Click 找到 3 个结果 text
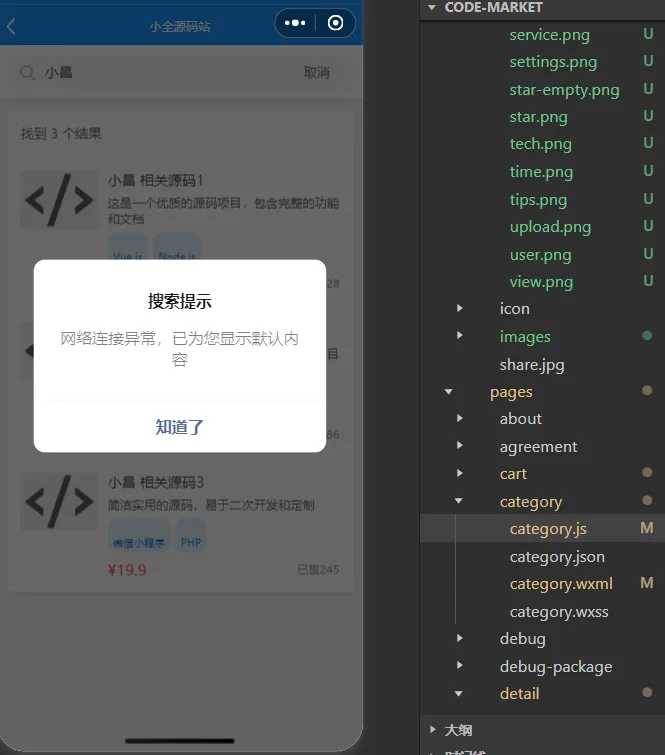665x755 pixels. [61, 133]
